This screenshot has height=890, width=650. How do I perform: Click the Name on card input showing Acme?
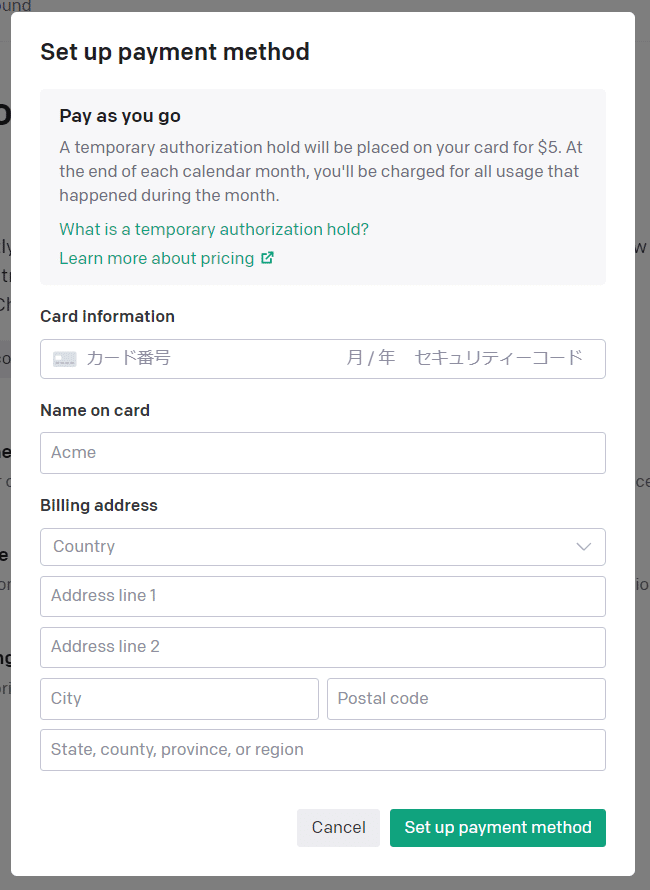[322, 453]
